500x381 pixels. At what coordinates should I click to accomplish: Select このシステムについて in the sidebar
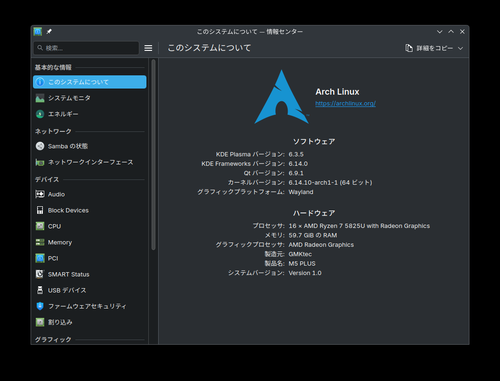click(x=90, y=82)
